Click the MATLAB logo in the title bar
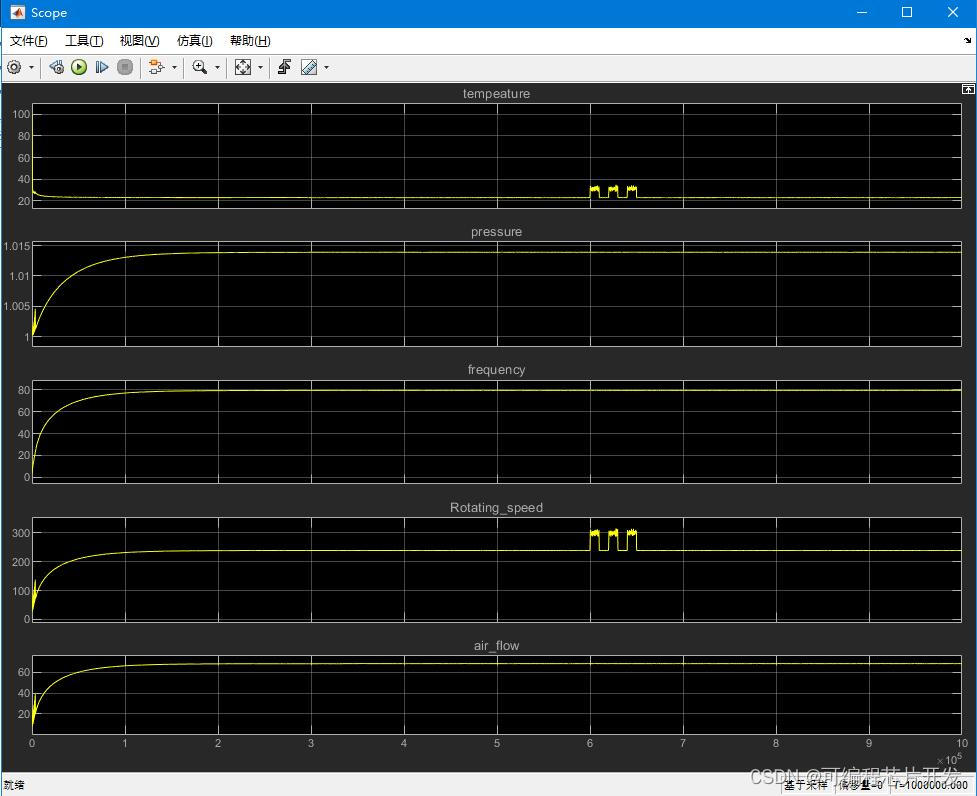Viewport: 977px width, 796px height. [17, 12]
